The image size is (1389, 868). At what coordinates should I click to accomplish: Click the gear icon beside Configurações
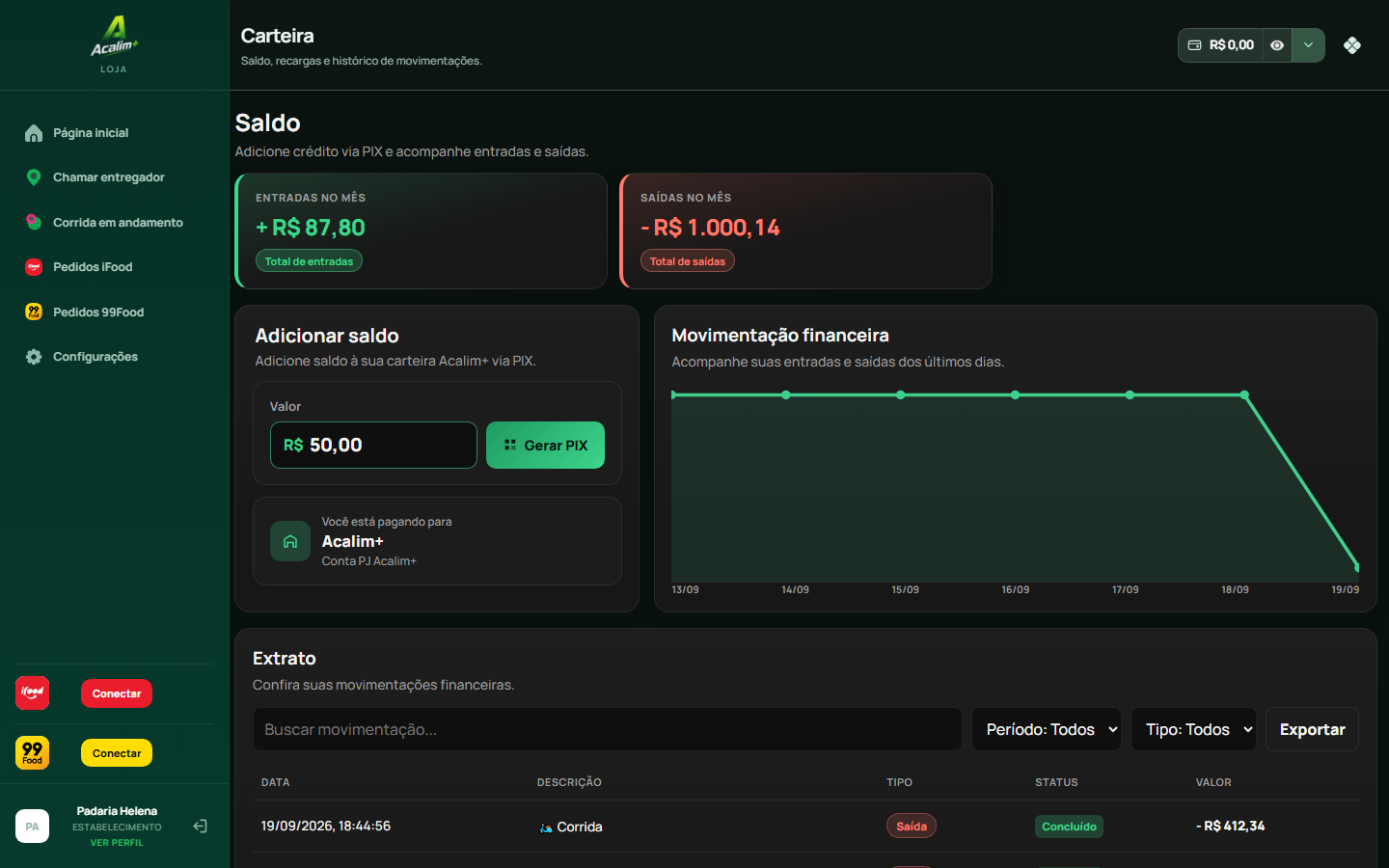click(34, 357)
